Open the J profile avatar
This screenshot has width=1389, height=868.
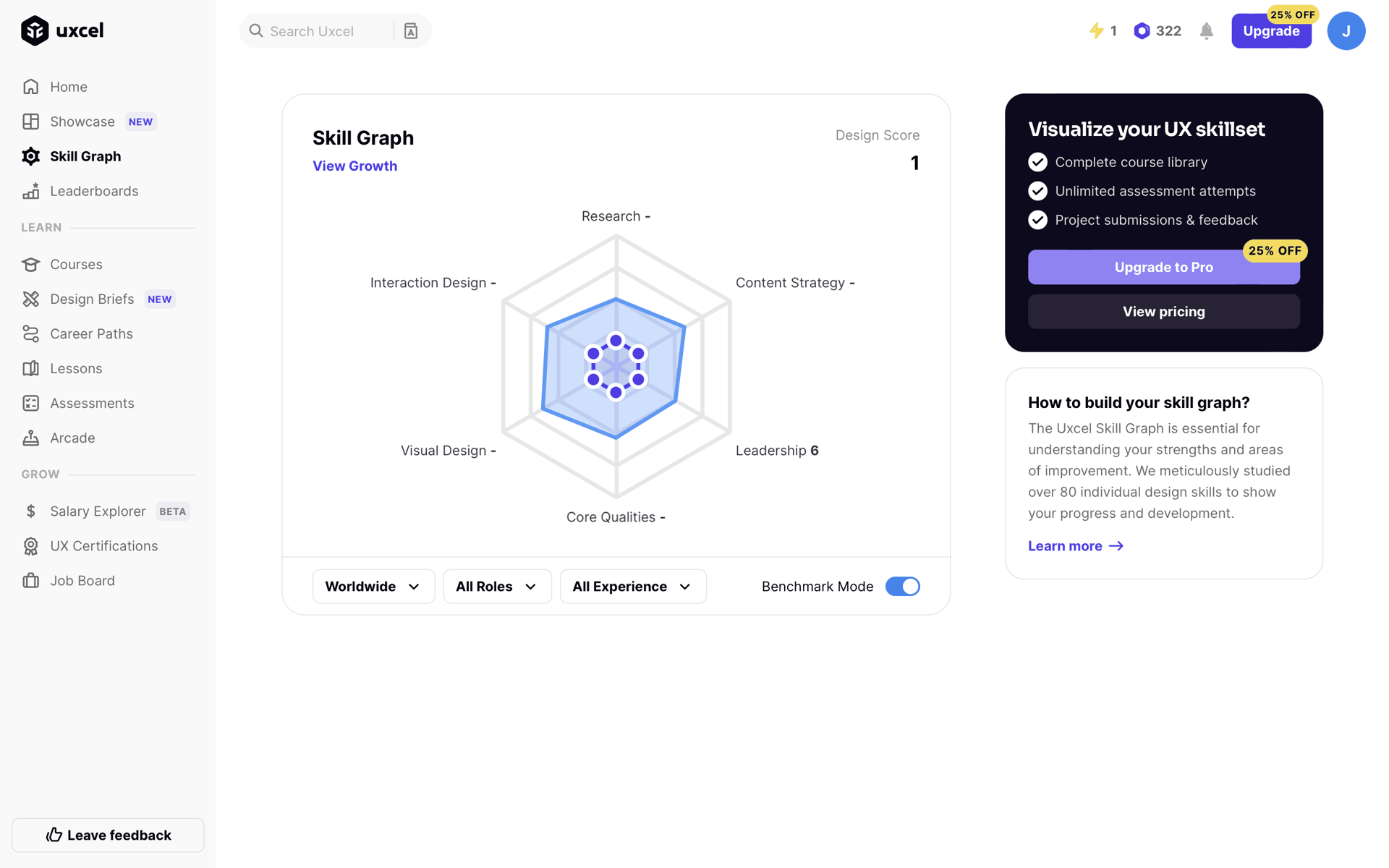coord(1346,31)
